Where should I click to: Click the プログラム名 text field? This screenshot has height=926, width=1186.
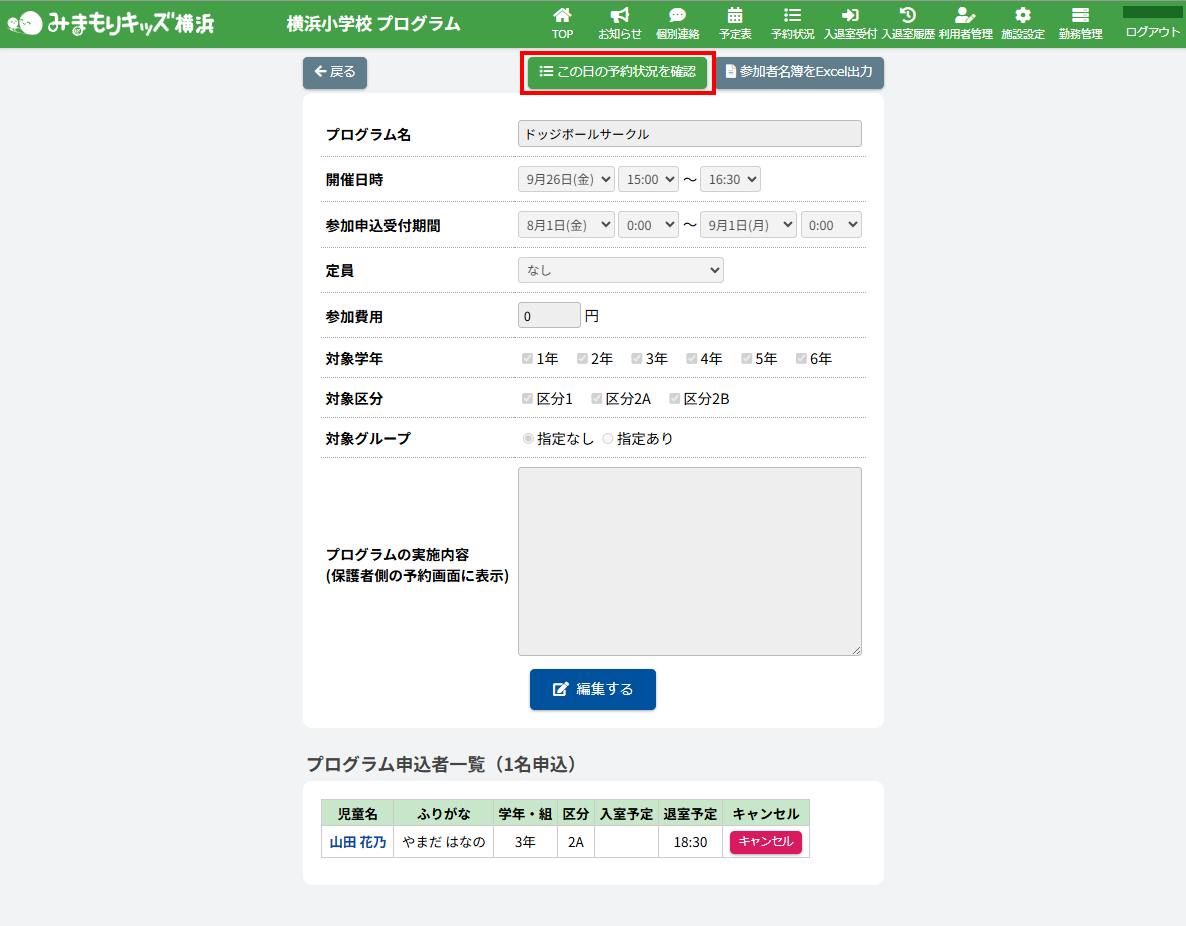click(689, 134)
